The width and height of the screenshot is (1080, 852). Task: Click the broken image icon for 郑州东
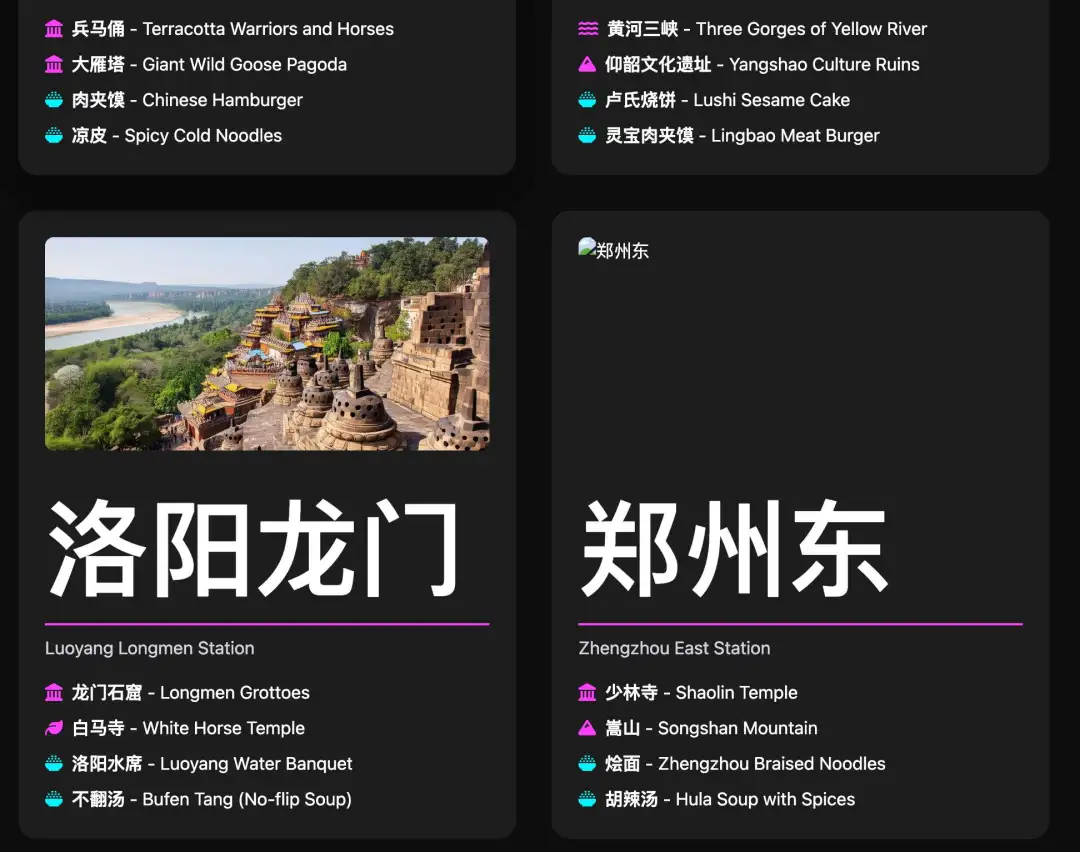point(587,248)
